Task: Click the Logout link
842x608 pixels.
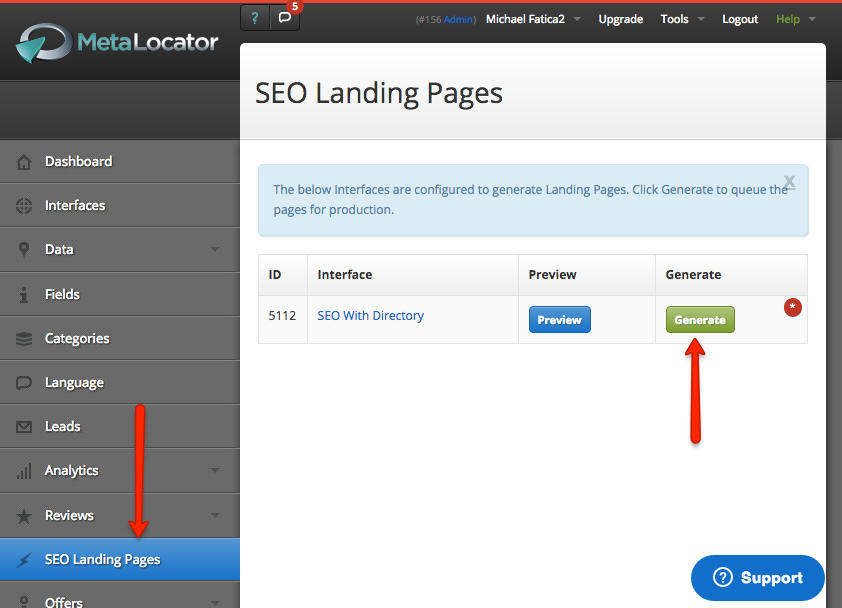Action: (x=740, y=19)
